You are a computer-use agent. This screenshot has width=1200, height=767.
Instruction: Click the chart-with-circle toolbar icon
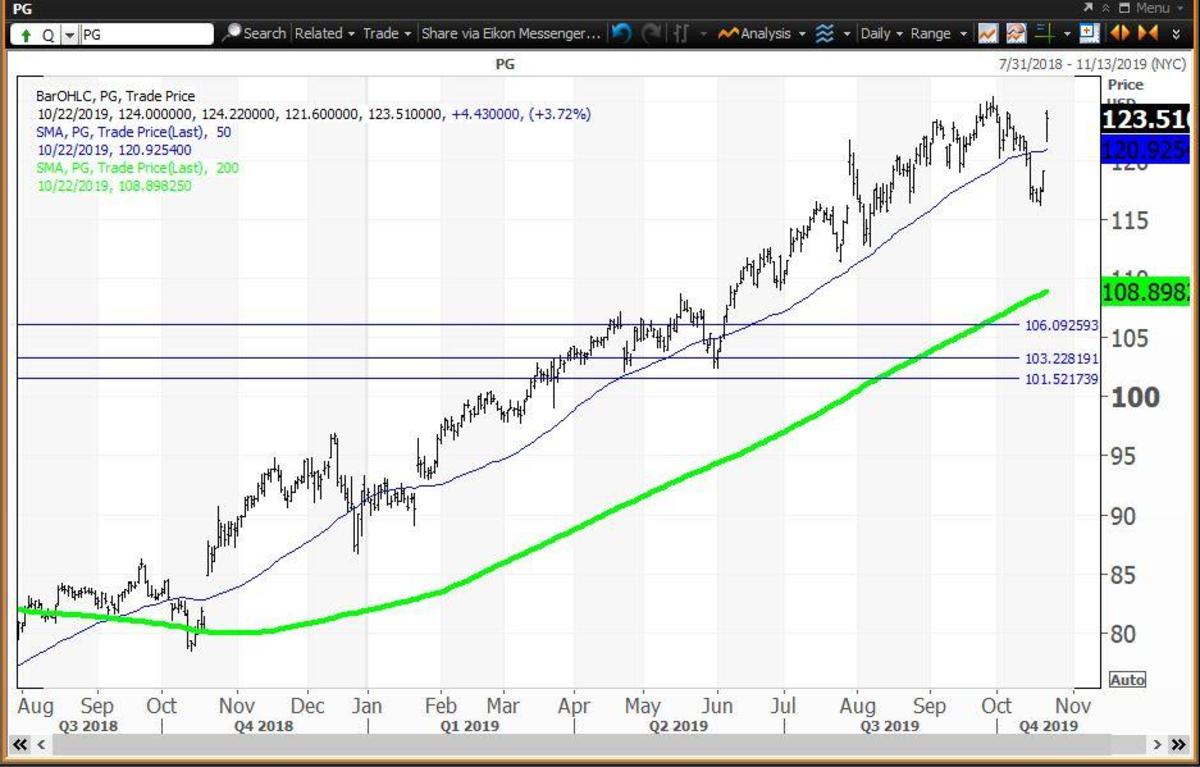click(1017, 33)
